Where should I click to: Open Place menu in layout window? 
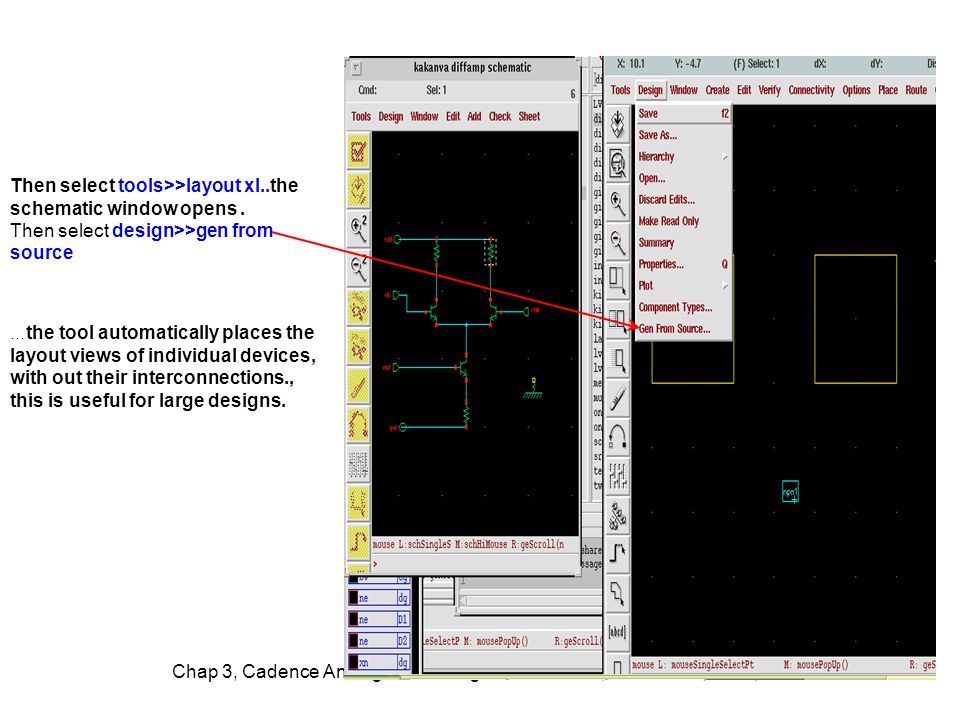tap(888, 90)
